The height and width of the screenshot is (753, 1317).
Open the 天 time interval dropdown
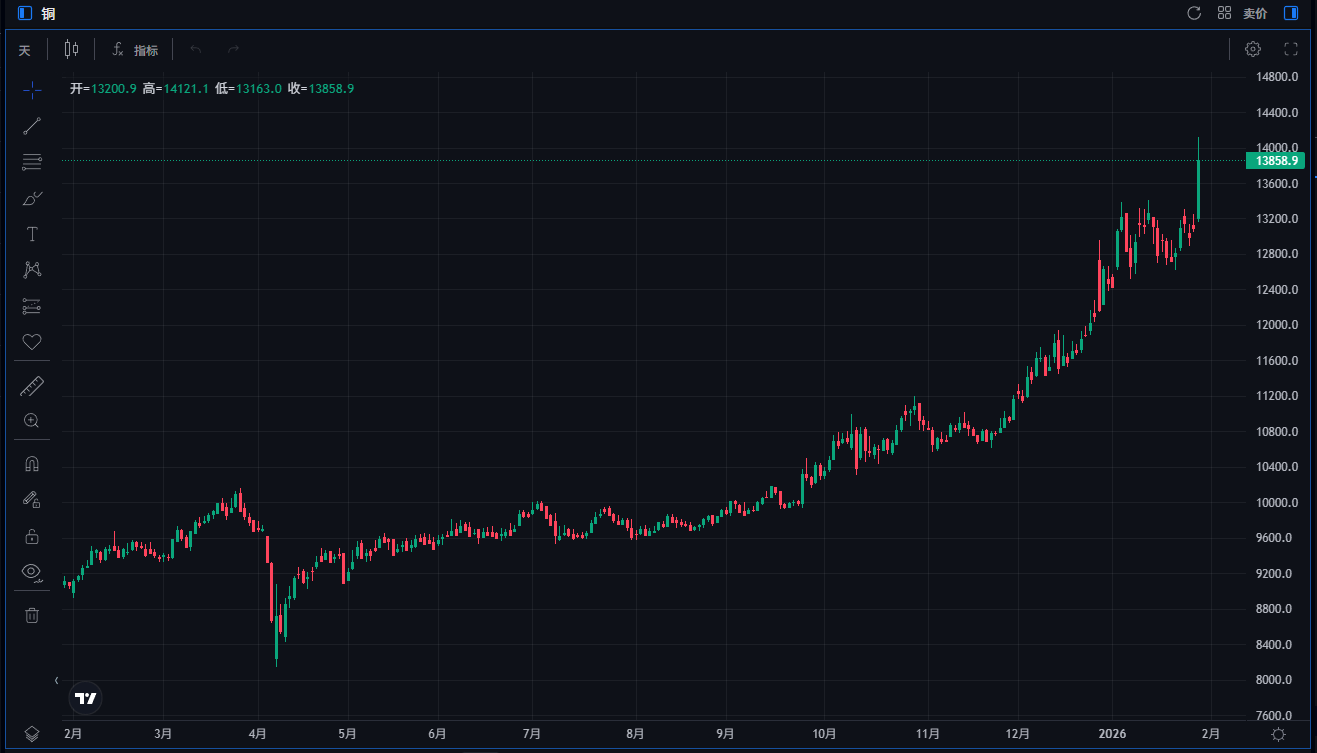[25, 50]
